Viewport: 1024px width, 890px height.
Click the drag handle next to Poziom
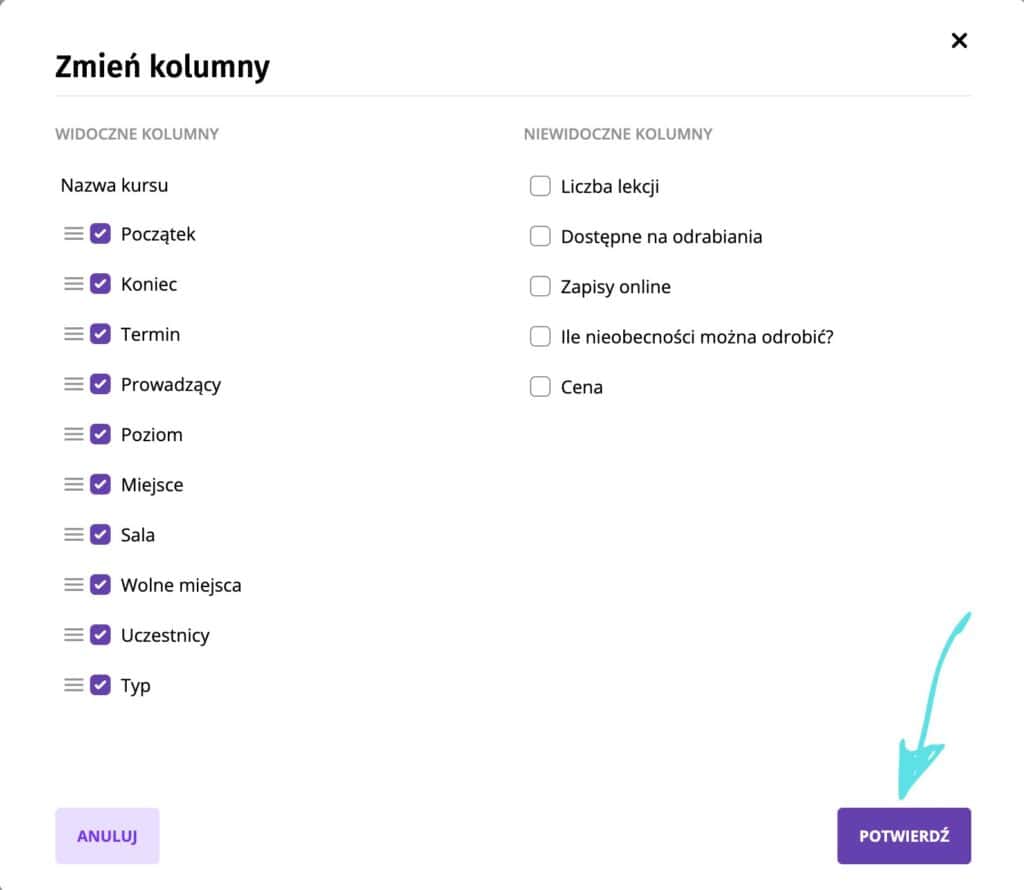coord(74,434)
